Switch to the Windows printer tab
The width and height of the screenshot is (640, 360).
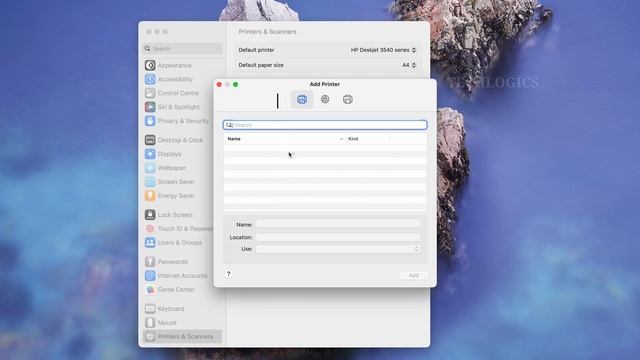tap(348, 99)
